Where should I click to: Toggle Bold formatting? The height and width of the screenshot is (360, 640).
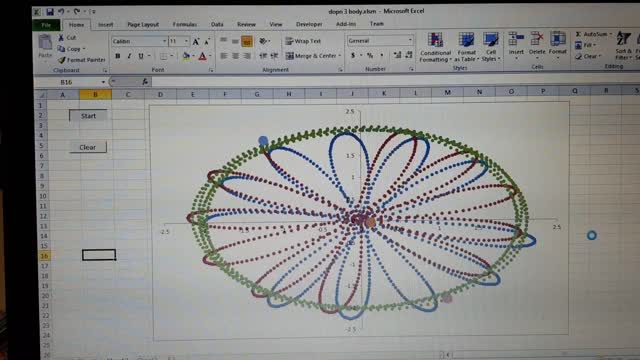point(118,56)
